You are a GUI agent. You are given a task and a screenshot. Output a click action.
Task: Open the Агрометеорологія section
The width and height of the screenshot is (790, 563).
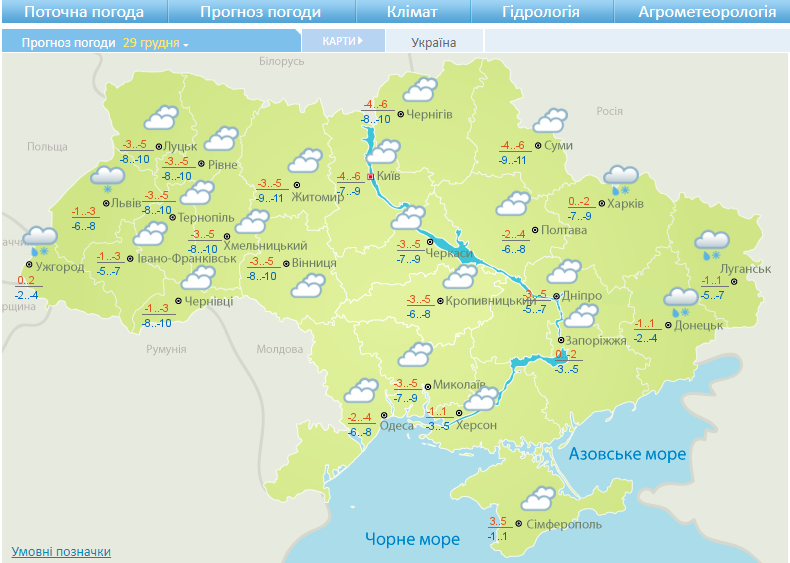707,12
